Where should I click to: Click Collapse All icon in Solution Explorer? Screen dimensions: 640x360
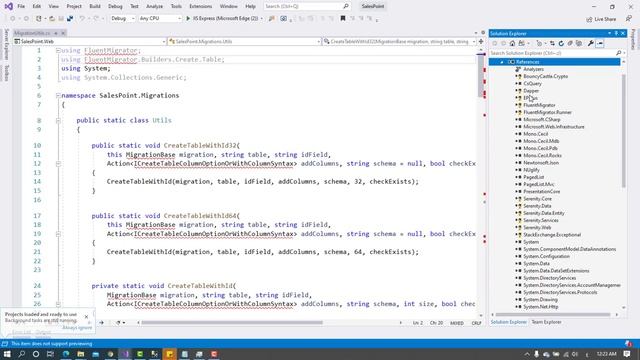(x=570, y=43)
